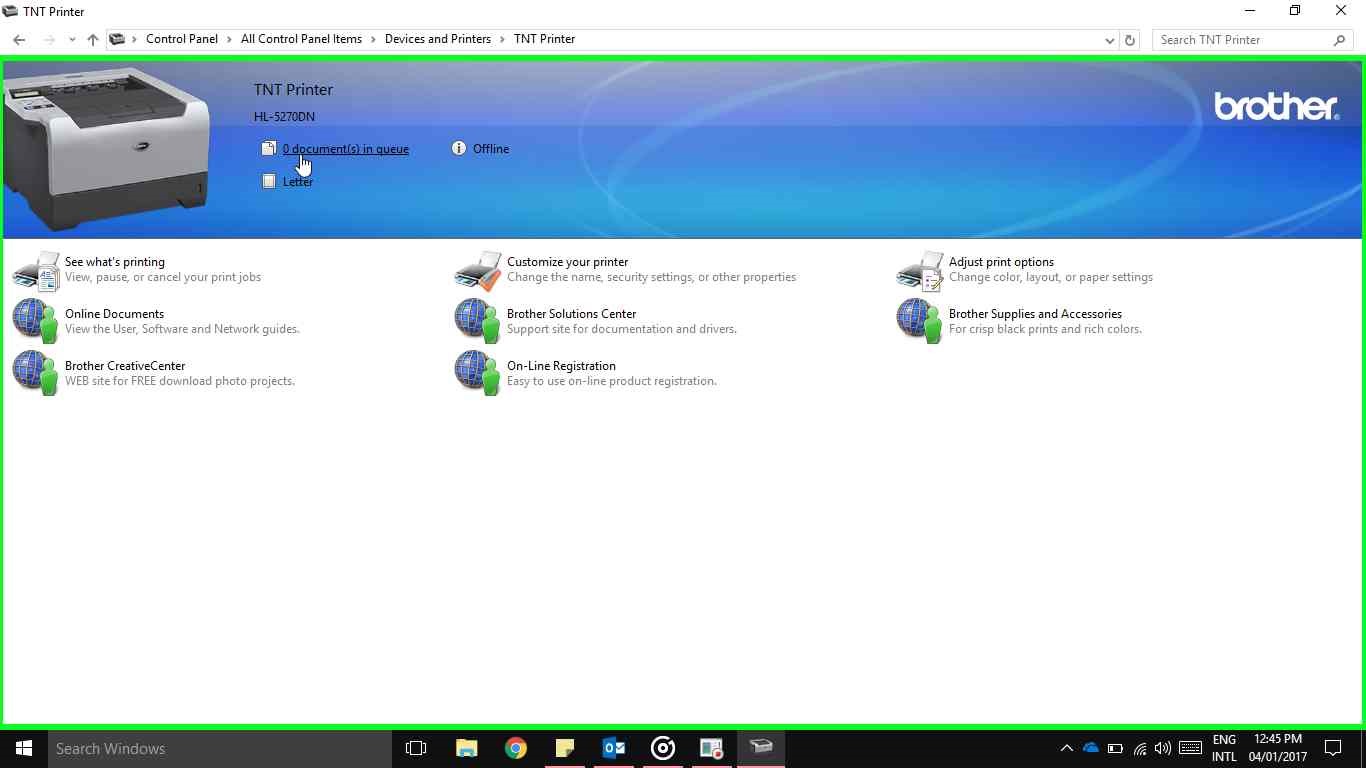Click the TNT Printer taskbar button
Image resolution: width=1366 pixels, height=768 pixels.
tap(761, 748)
